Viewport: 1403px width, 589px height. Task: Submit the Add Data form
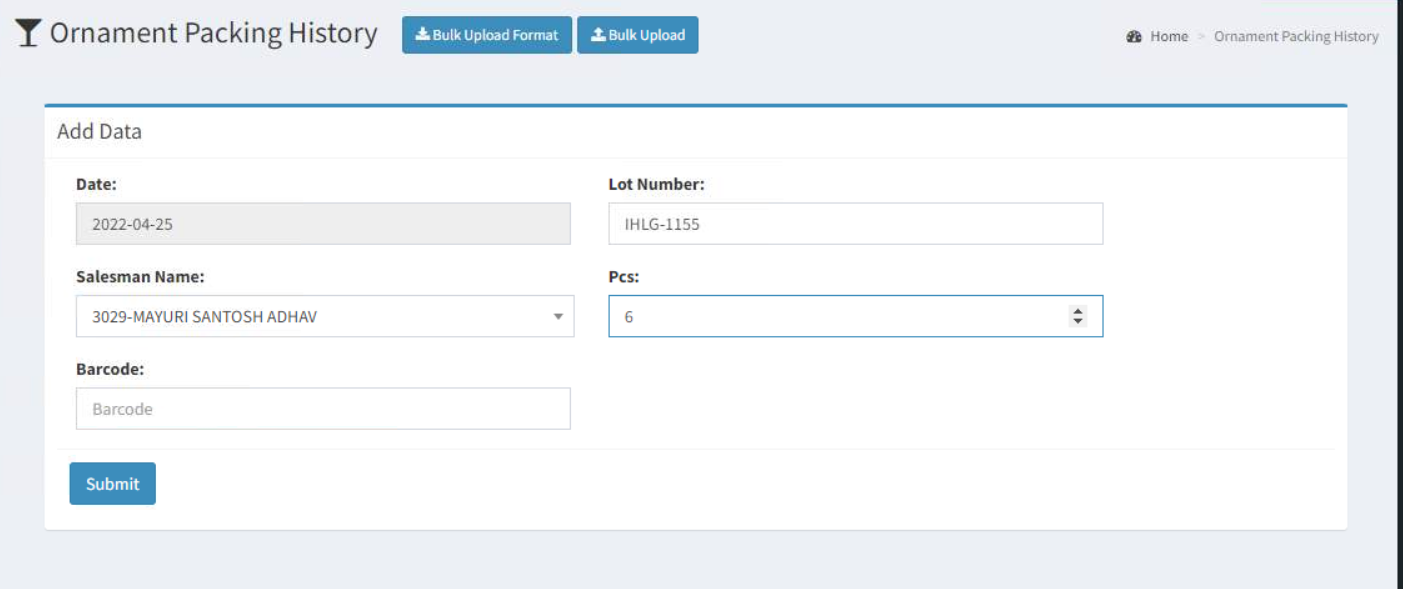(112, 484)
